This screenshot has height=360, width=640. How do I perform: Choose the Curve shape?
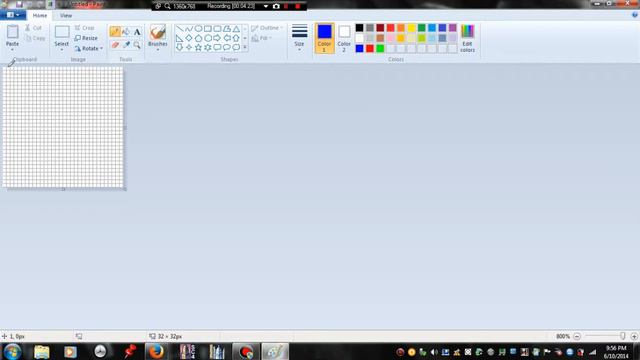point(189,29)
